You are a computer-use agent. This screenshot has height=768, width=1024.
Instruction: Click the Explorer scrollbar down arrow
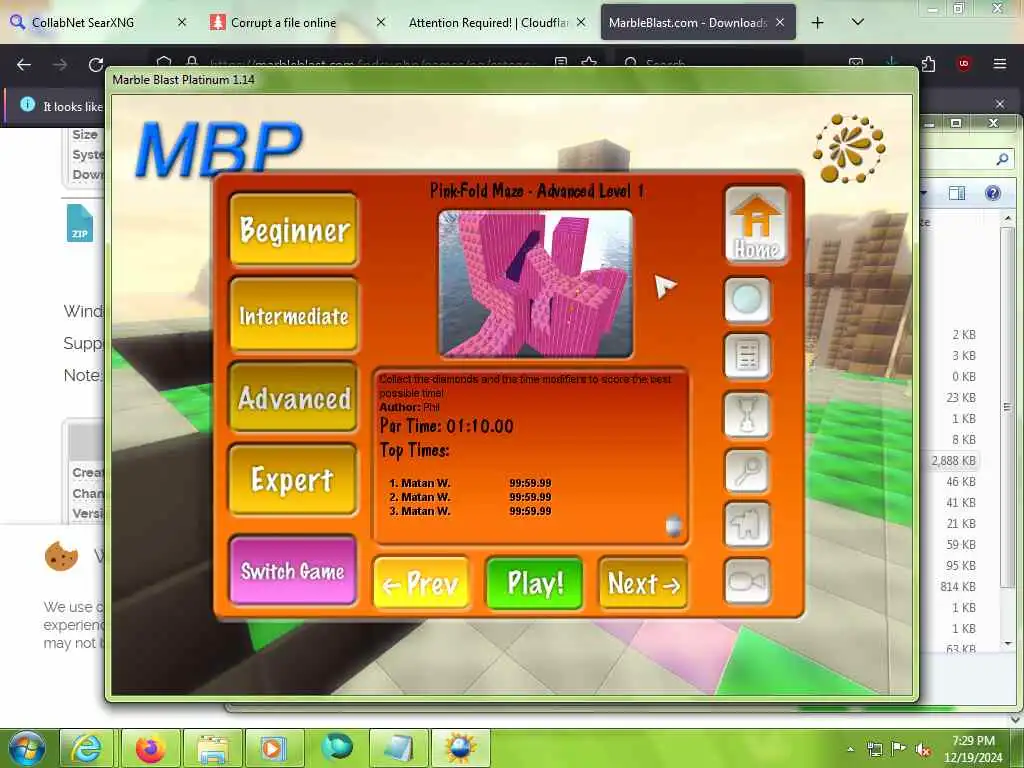pyautogui.click(x=1007, y=643)
